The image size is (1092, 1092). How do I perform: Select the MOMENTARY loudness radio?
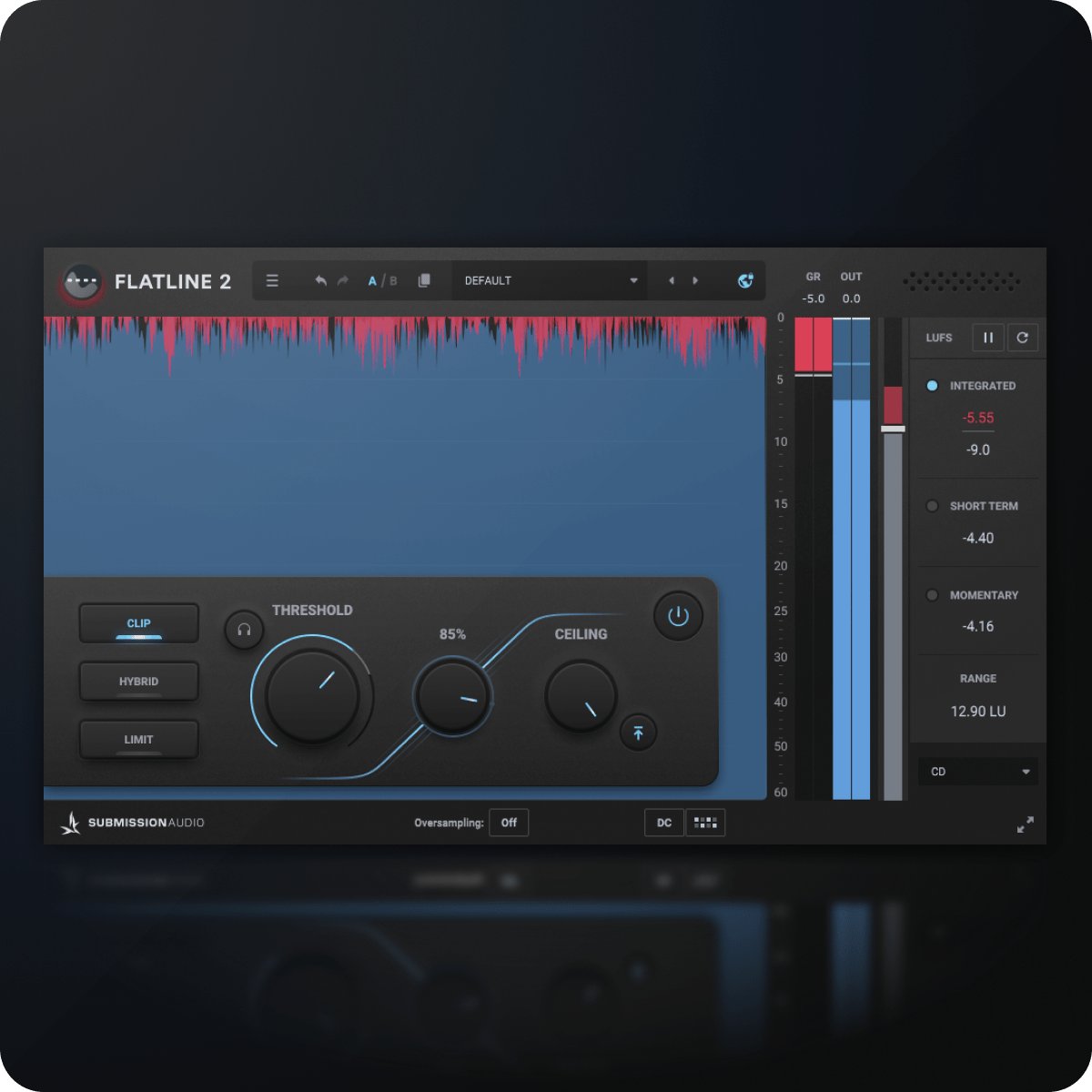932,595
